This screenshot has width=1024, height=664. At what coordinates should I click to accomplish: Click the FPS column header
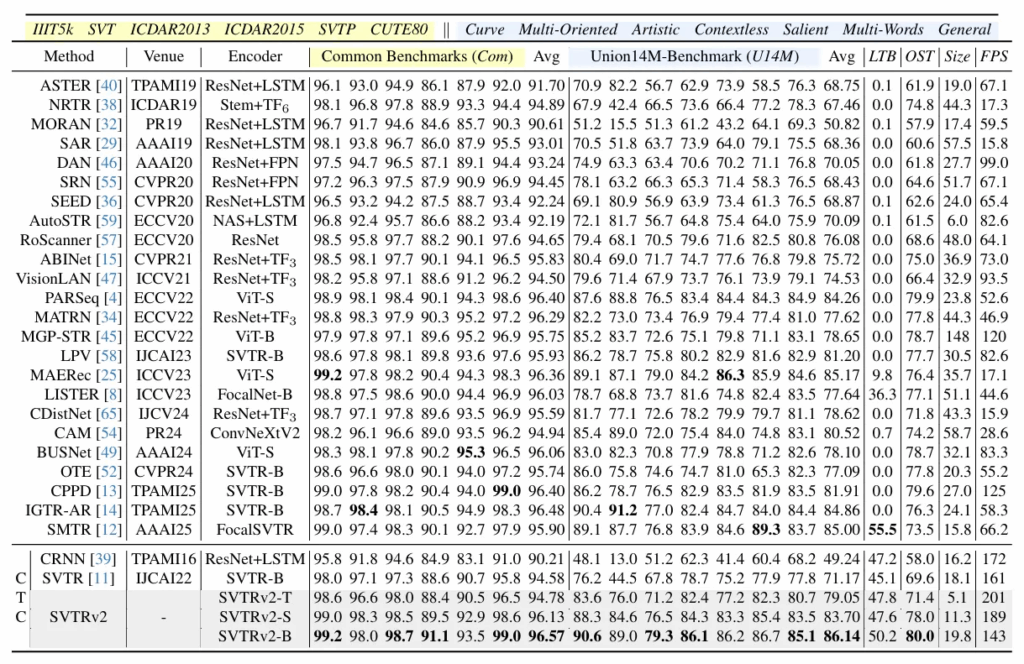click(x=993, y=56)
